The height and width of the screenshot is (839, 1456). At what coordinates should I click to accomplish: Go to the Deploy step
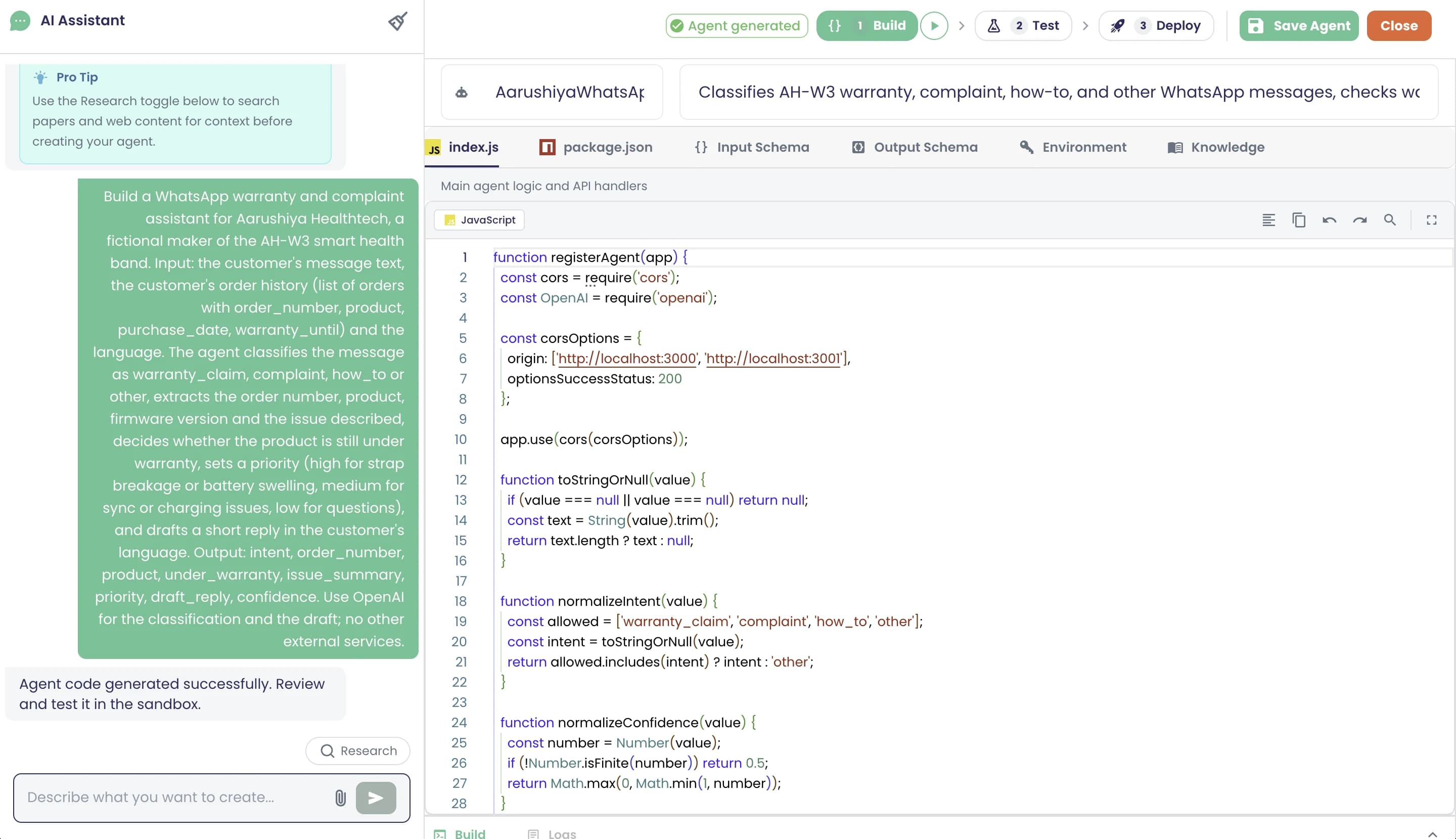pyautogui.click(x=1156, y=25)
